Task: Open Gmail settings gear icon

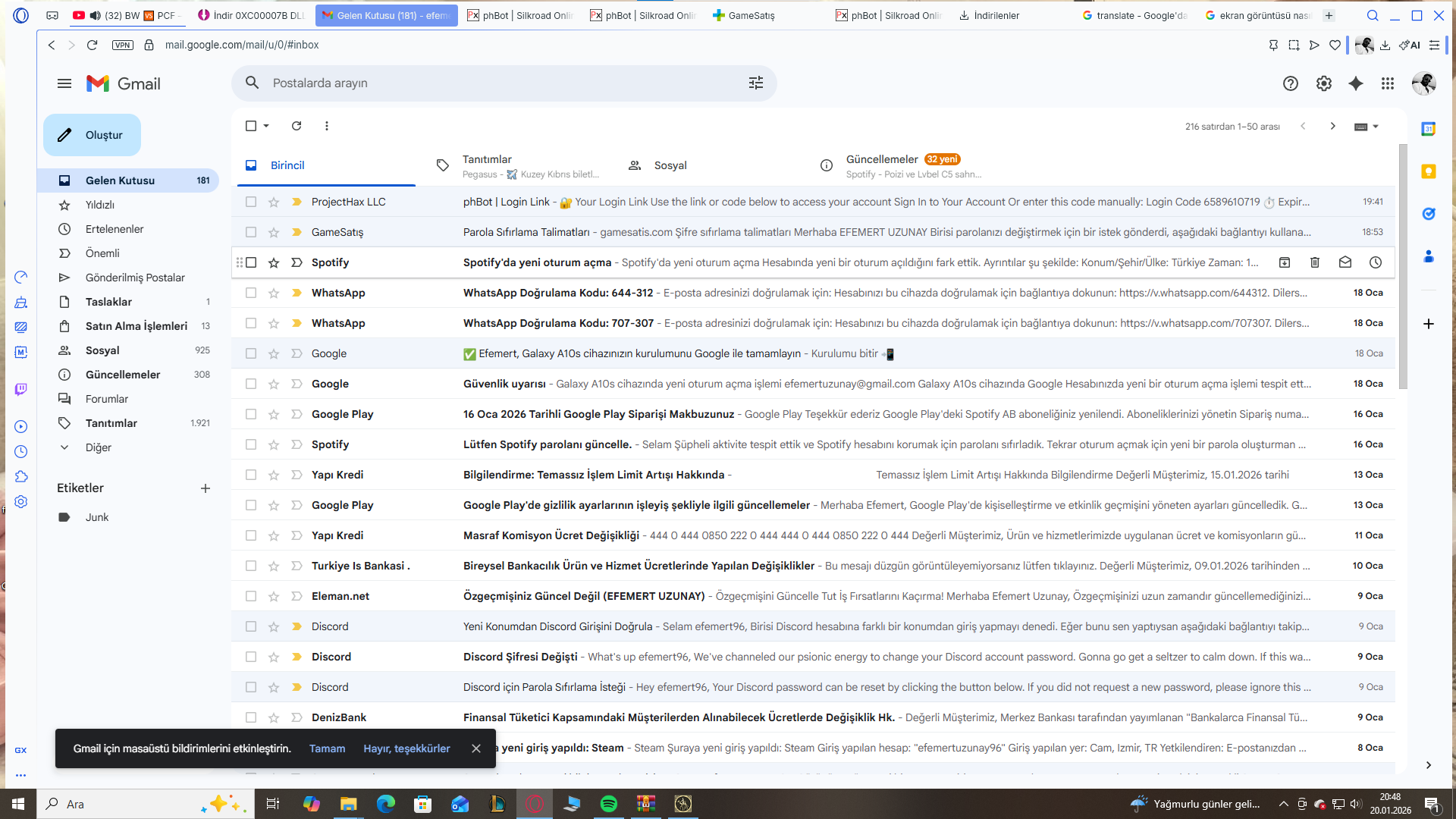Action: (x=1324, y=83)
